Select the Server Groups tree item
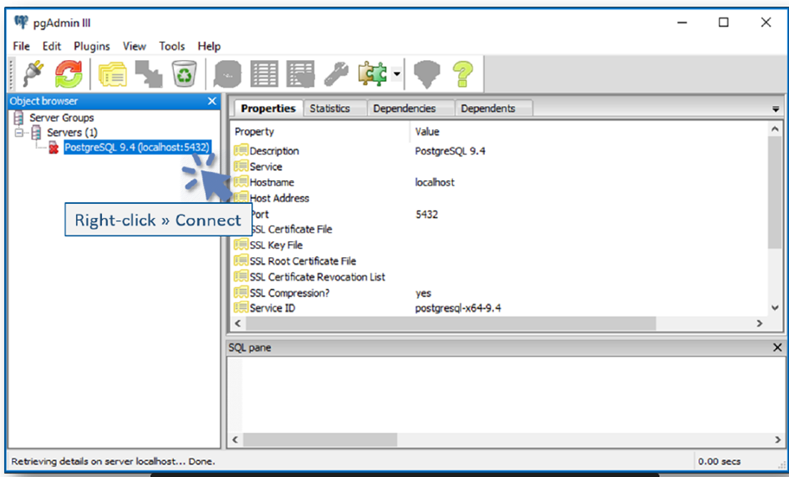This screenshot has height=477, width=789. [x=61, y=118]
